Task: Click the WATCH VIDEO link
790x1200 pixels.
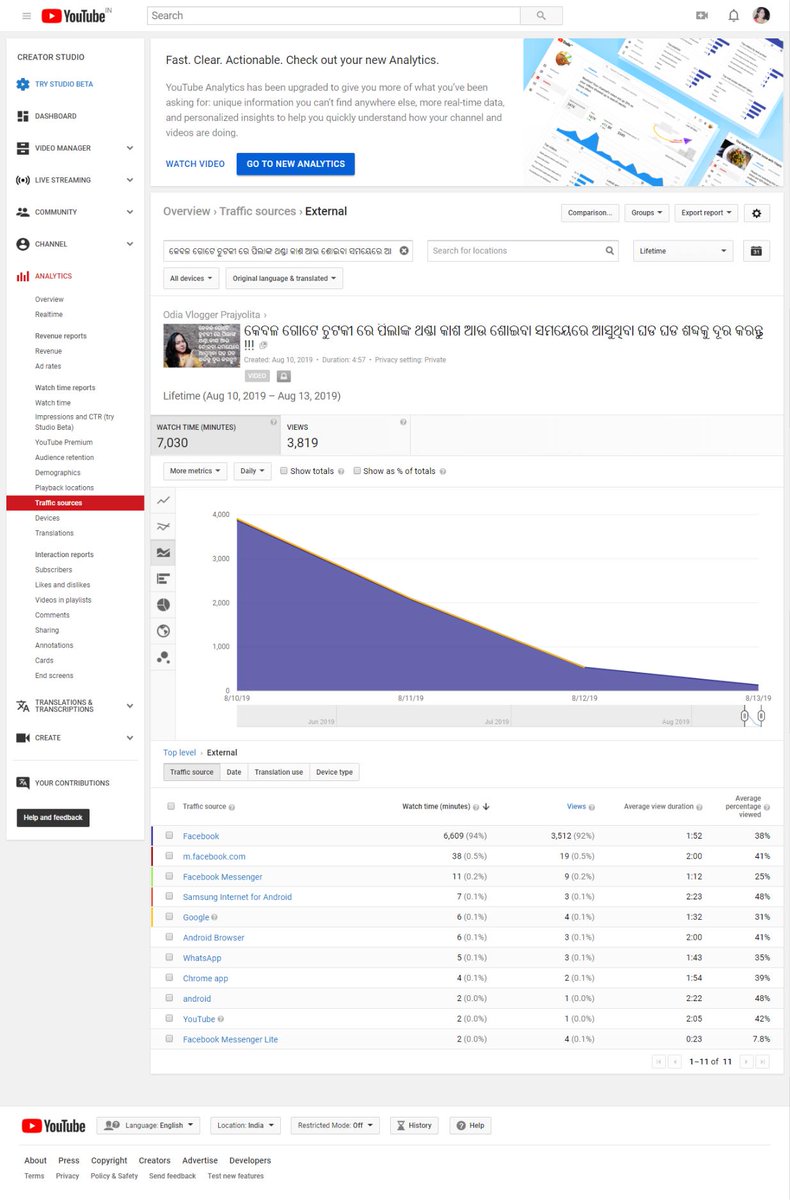Action: point(195,164)
